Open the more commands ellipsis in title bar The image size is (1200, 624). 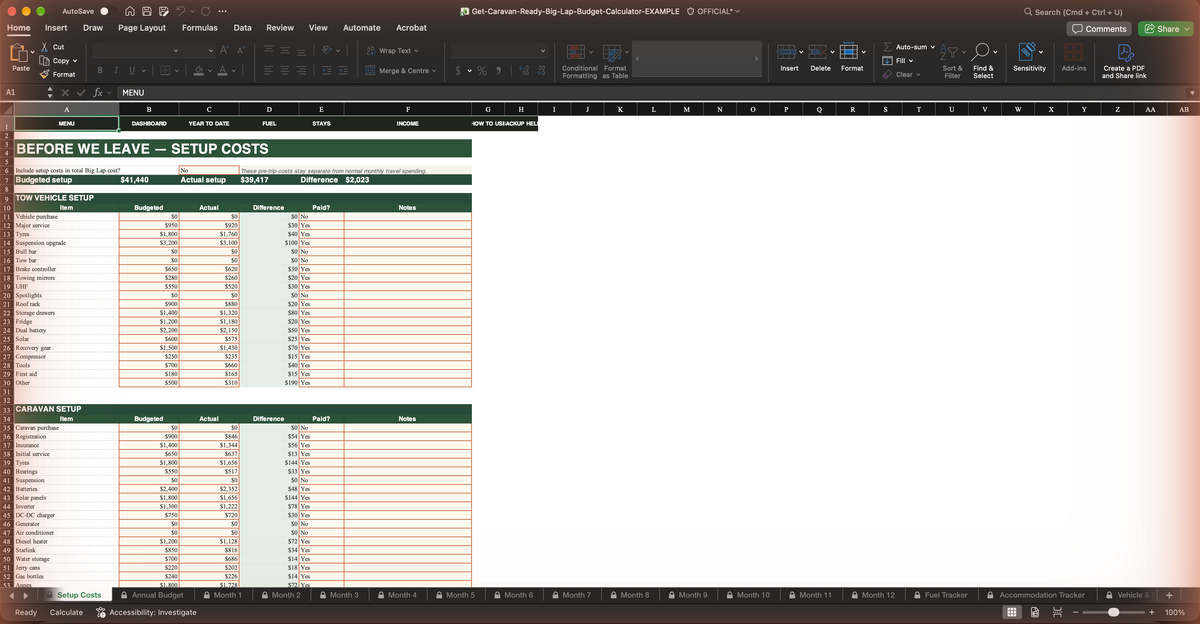tap(220, 11)
